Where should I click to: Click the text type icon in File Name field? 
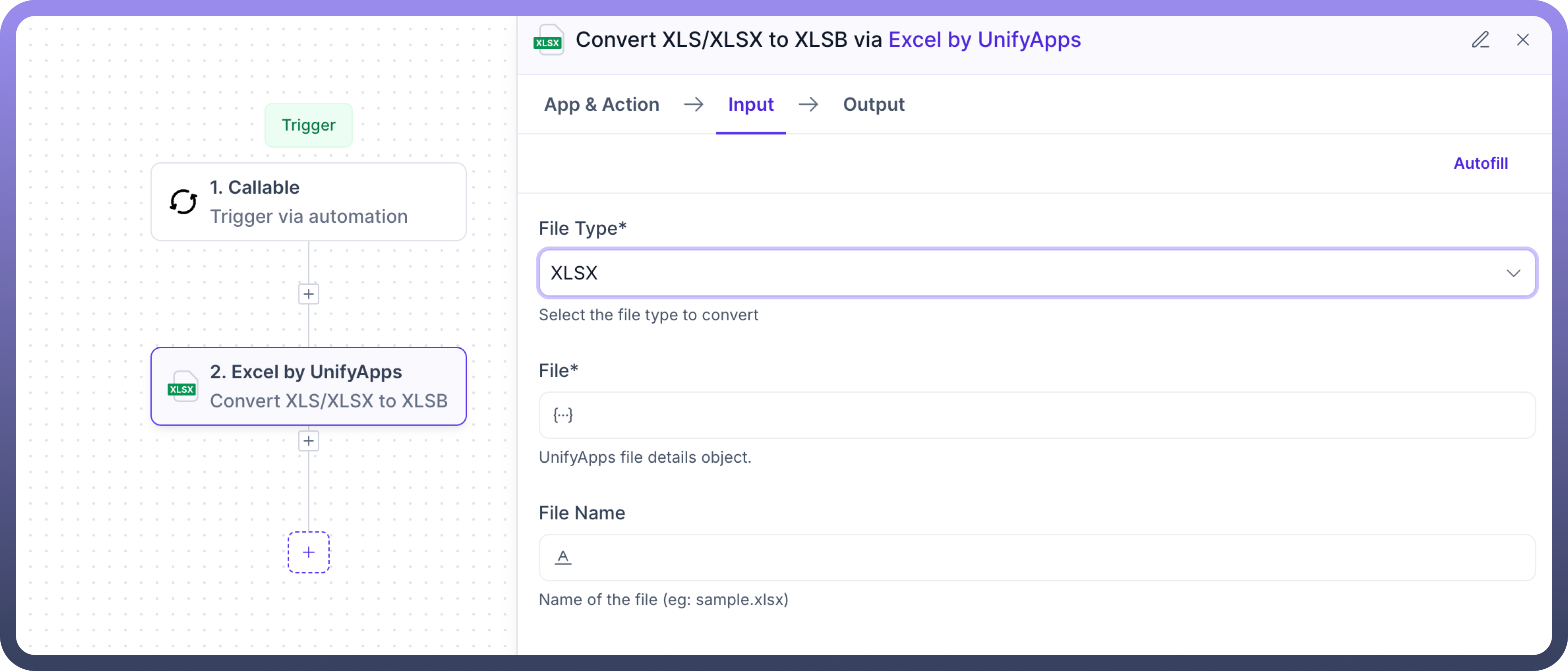point(562,557)
